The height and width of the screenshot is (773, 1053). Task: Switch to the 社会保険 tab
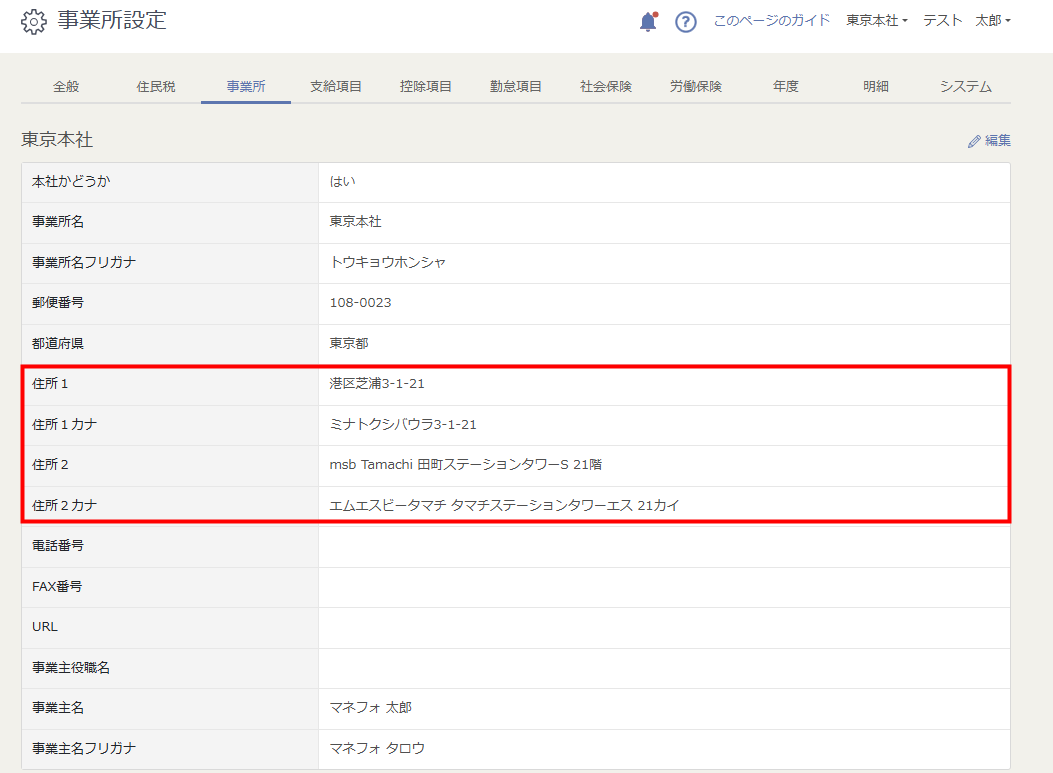pos(606,87)
